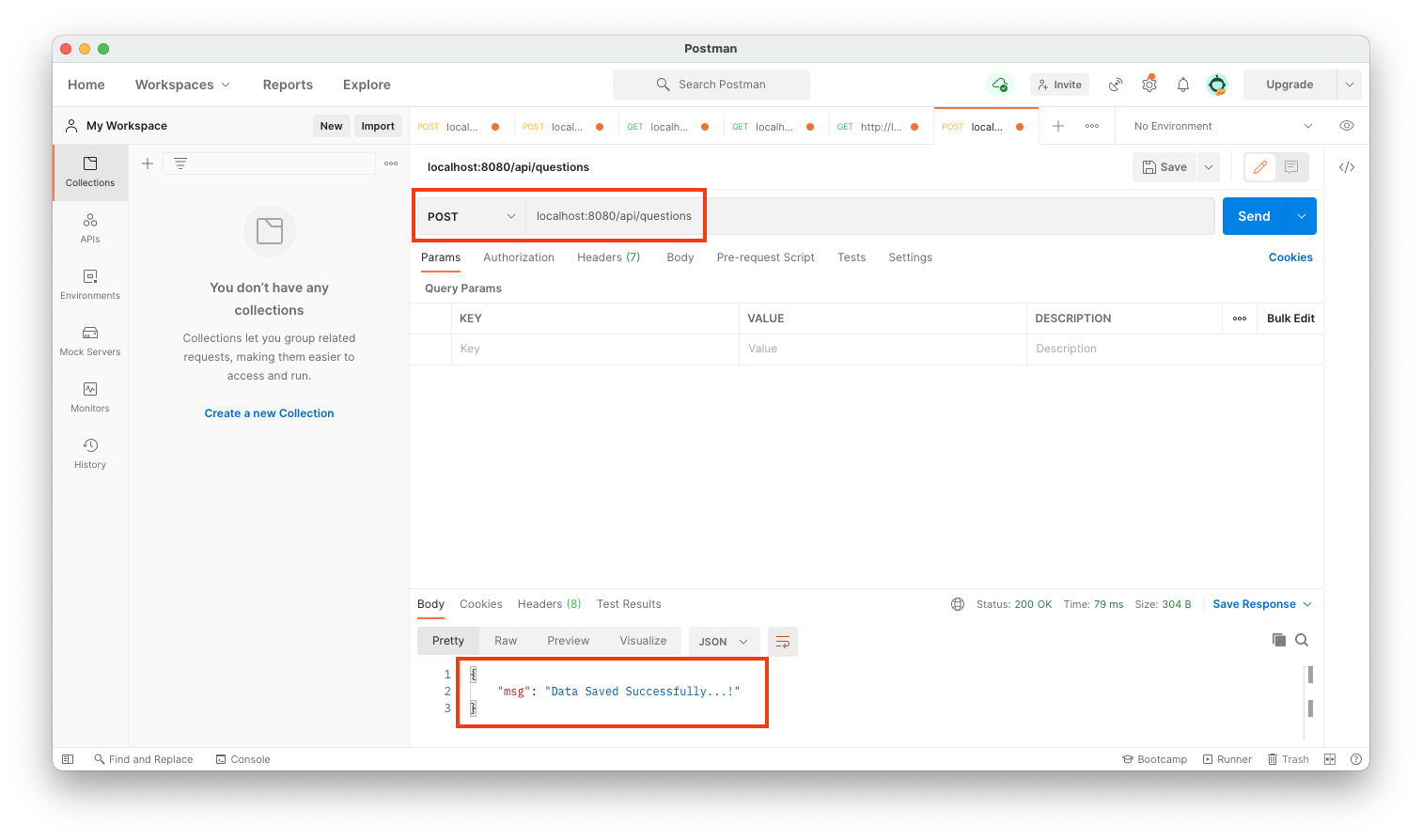Open the Cookies link
Screen dimensions: 1422x840
[x=1290, y=257]
